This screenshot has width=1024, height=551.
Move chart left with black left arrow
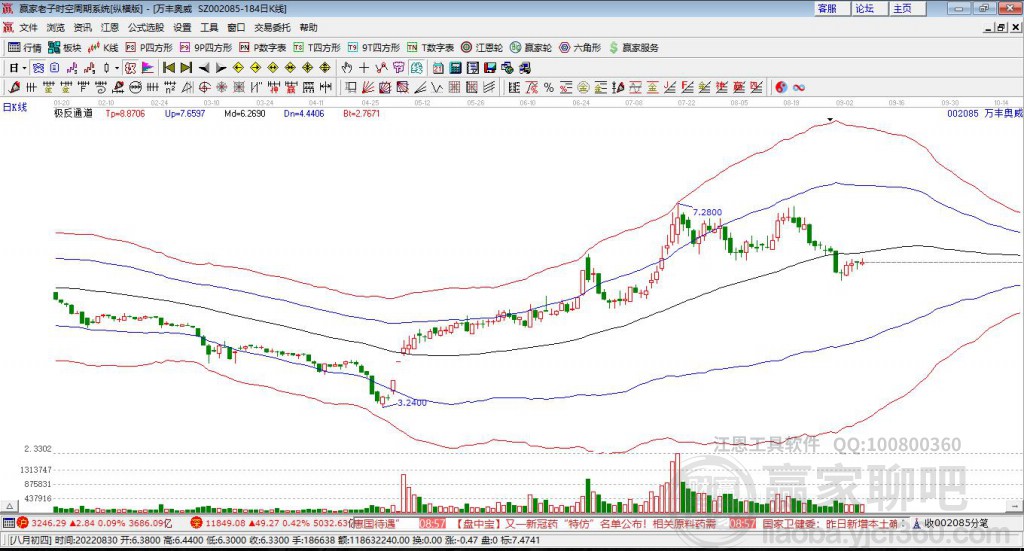[x=204, y=68]
